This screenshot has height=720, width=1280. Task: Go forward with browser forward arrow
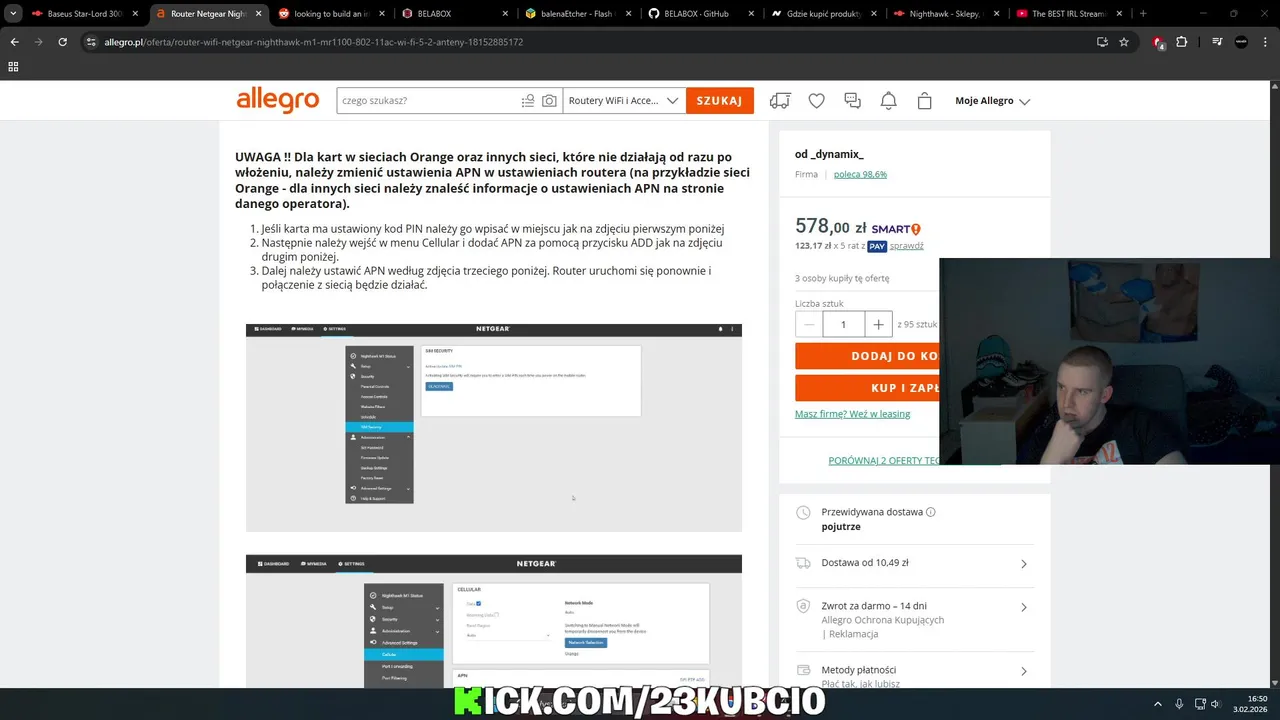click(x=38, y=42)
